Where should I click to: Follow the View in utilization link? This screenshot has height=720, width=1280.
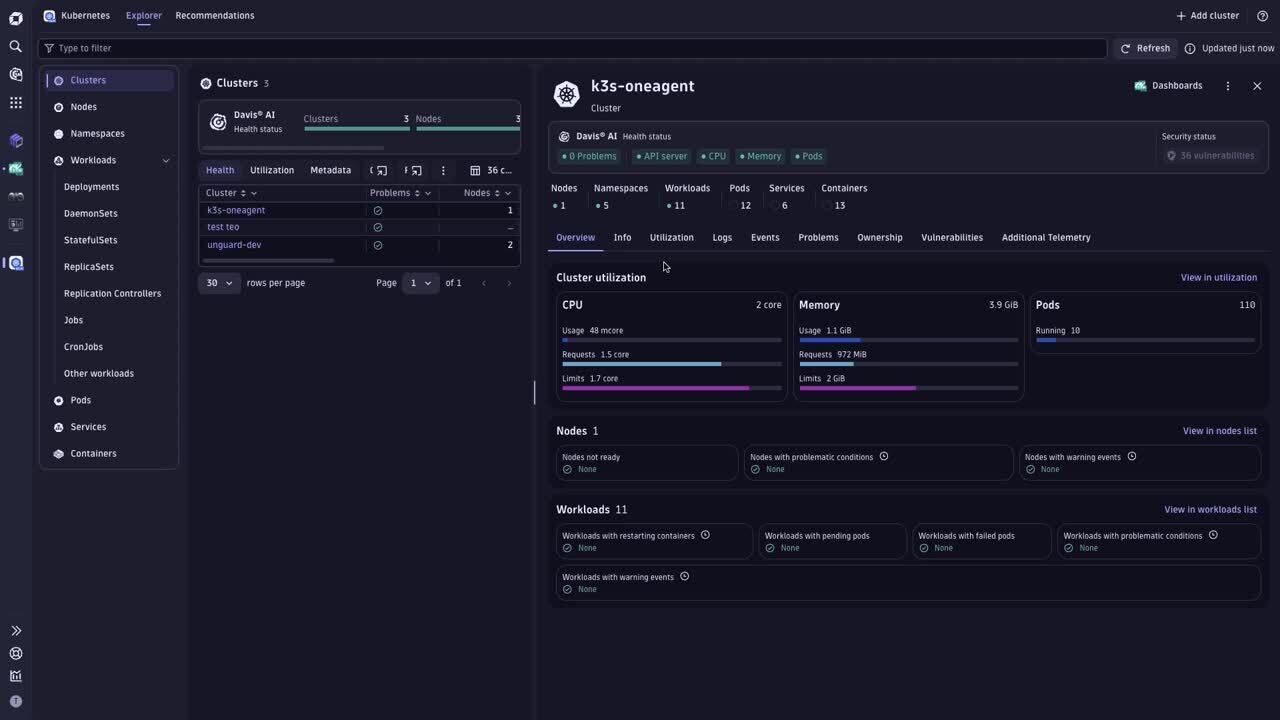[x=1219, y=278]
